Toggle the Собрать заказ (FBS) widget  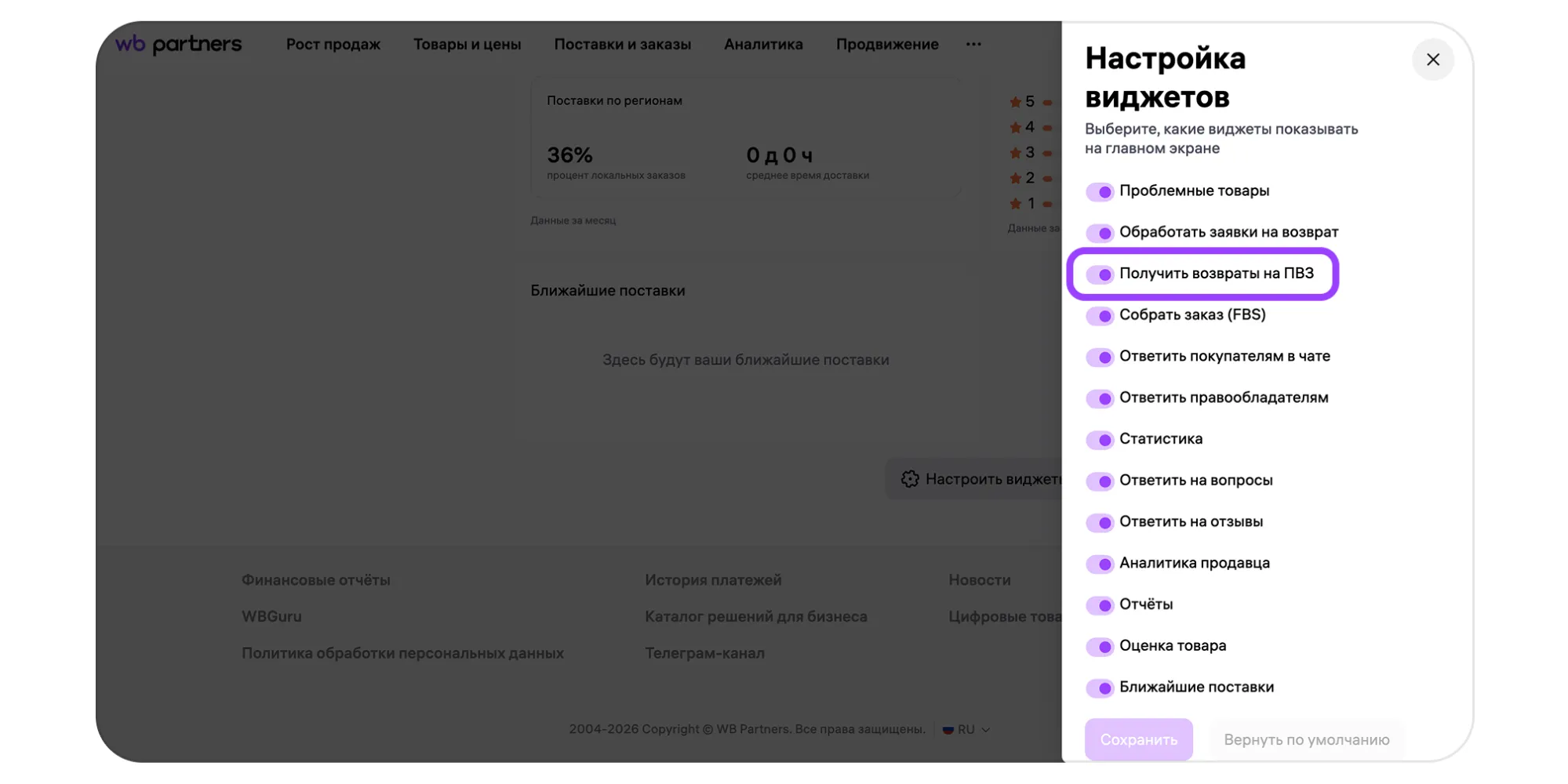(1100, 316)
